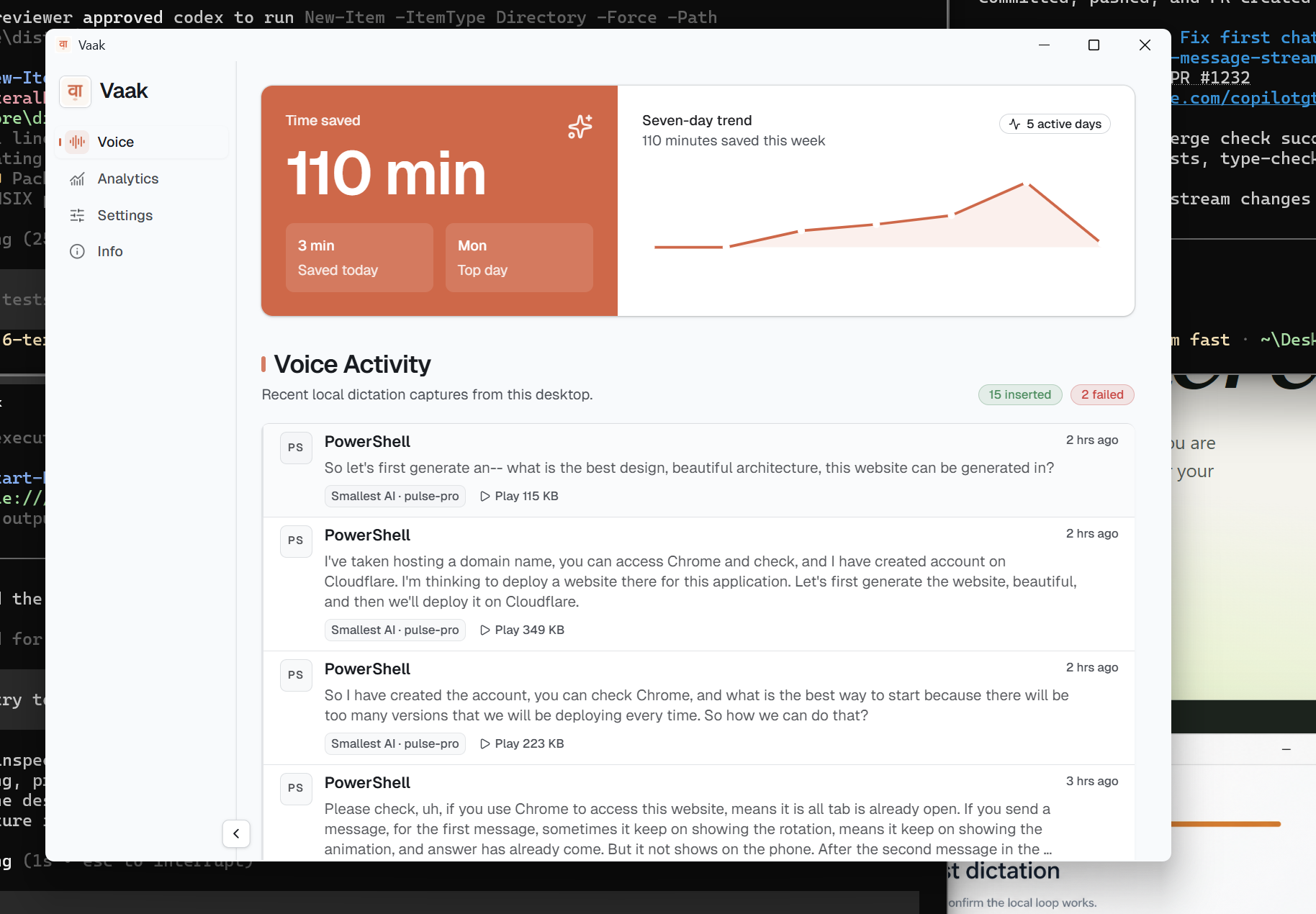Select the 3 min Saved today tile

pos(359,258)
